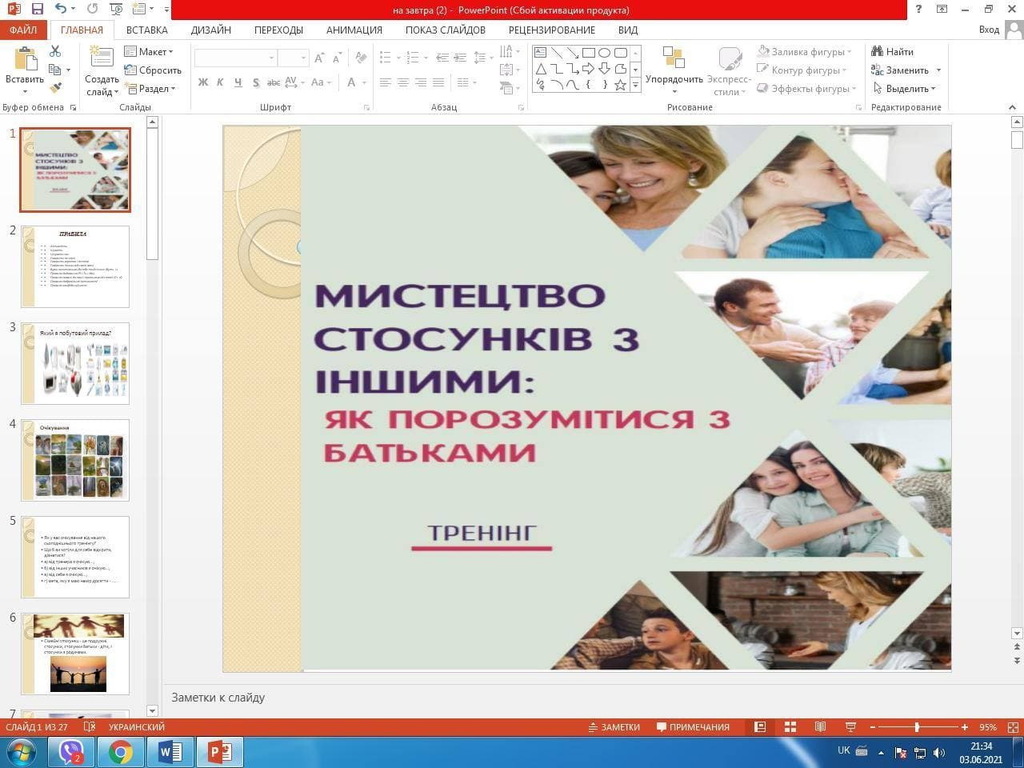Switch to the Анимация tab
The height and width of the screenshot is (768, 1024).
point(354,30)
